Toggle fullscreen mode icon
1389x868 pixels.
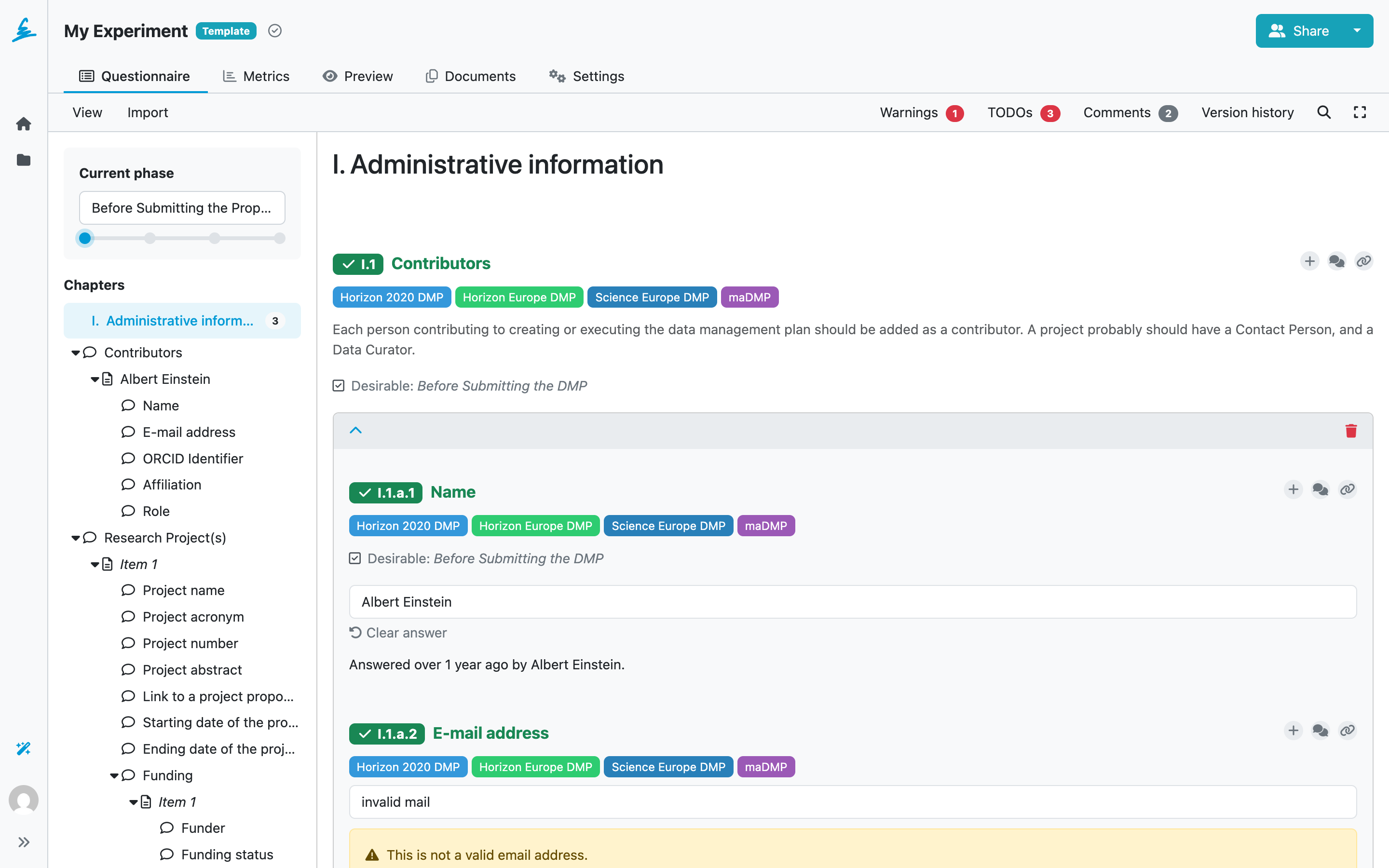coord(1360,112)
